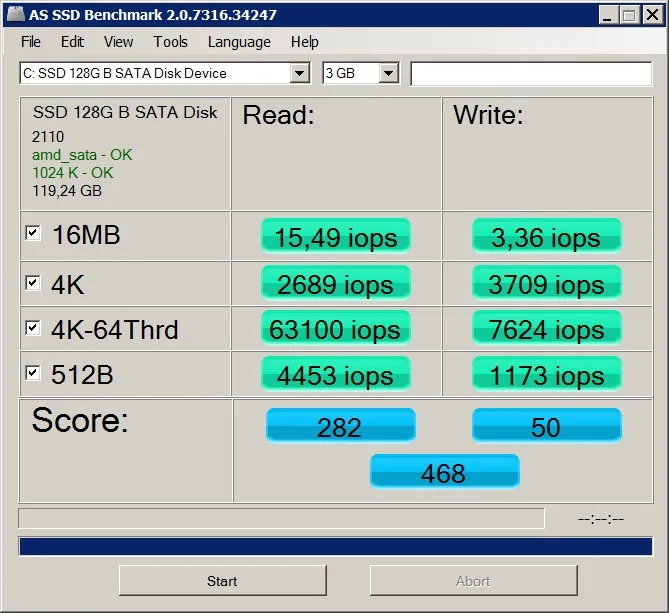Uncheck the 512B test checkbox
669x613 pixels.
click(x=33, y=373)
